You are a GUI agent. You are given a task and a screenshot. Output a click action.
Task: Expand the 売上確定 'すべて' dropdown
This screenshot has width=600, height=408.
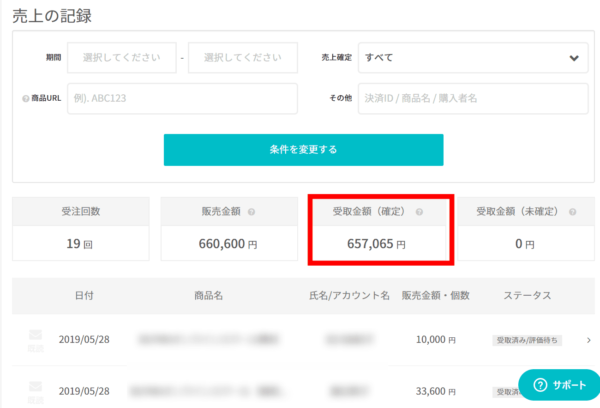473,58
